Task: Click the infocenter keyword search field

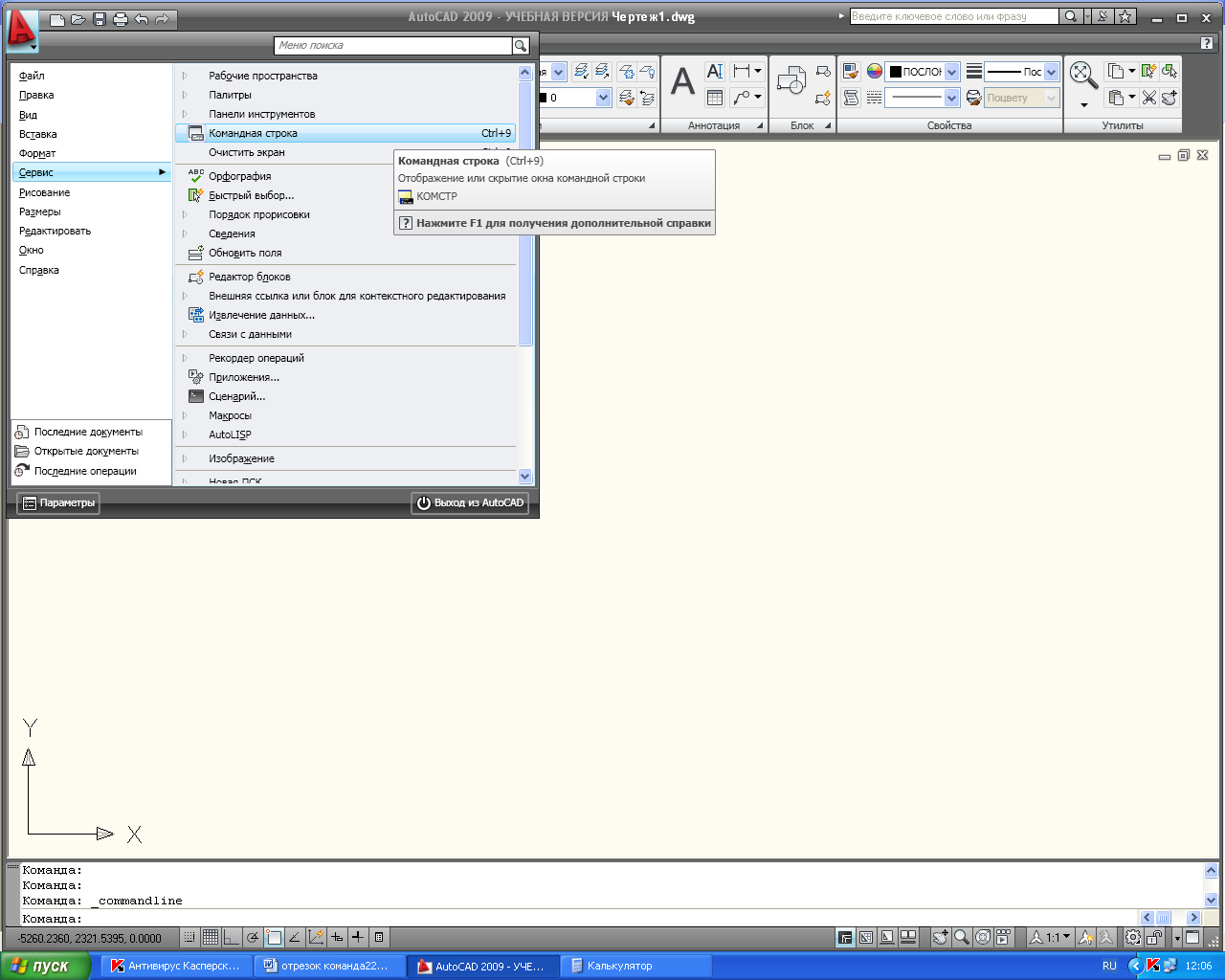Action: pyautogui.click(x=954, y=16)
